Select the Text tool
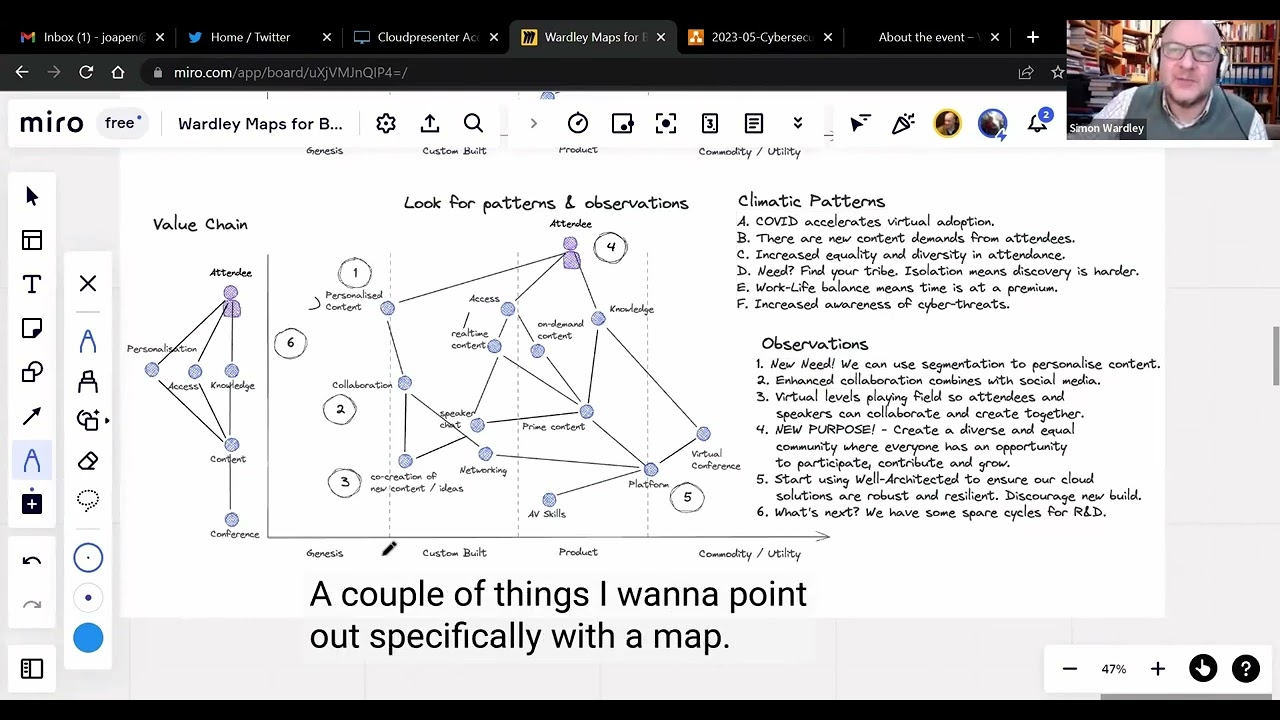The width and height of the screenshot is (1280, 720). tap(32, 284)
